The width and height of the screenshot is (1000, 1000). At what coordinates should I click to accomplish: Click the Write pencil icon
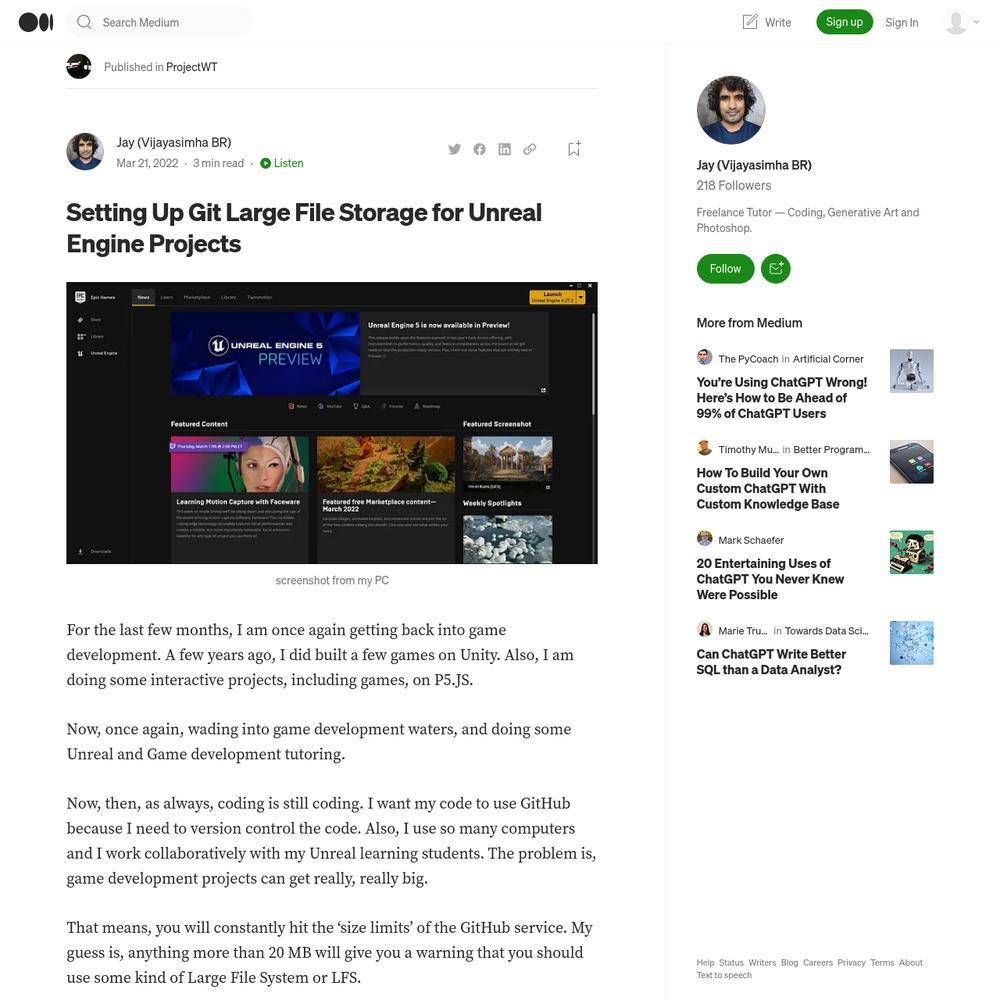coord(751,22)
